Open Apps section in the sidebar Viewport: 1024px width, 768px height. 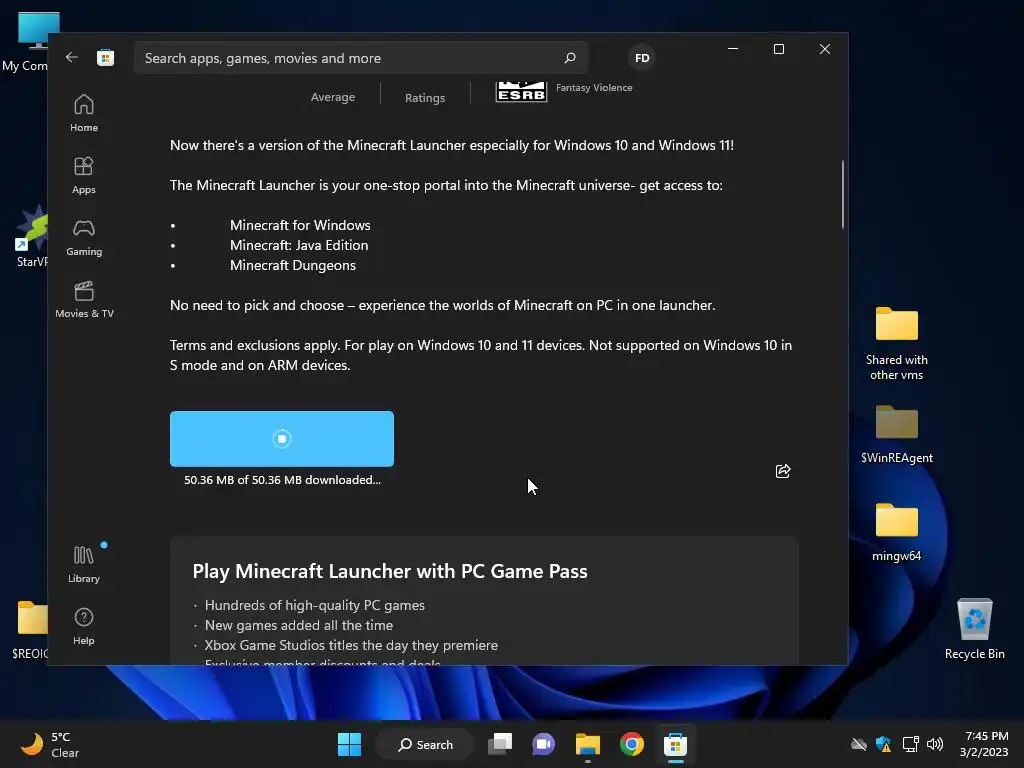point(84,175)
